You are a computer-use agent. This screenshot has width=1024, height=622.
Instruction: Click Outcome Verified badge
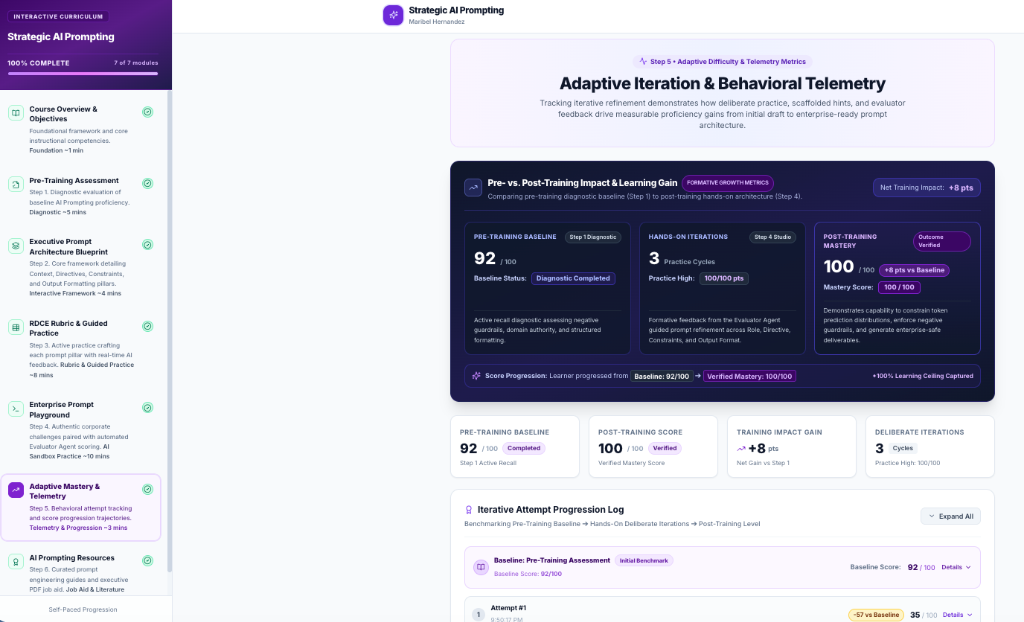point(942,241)
